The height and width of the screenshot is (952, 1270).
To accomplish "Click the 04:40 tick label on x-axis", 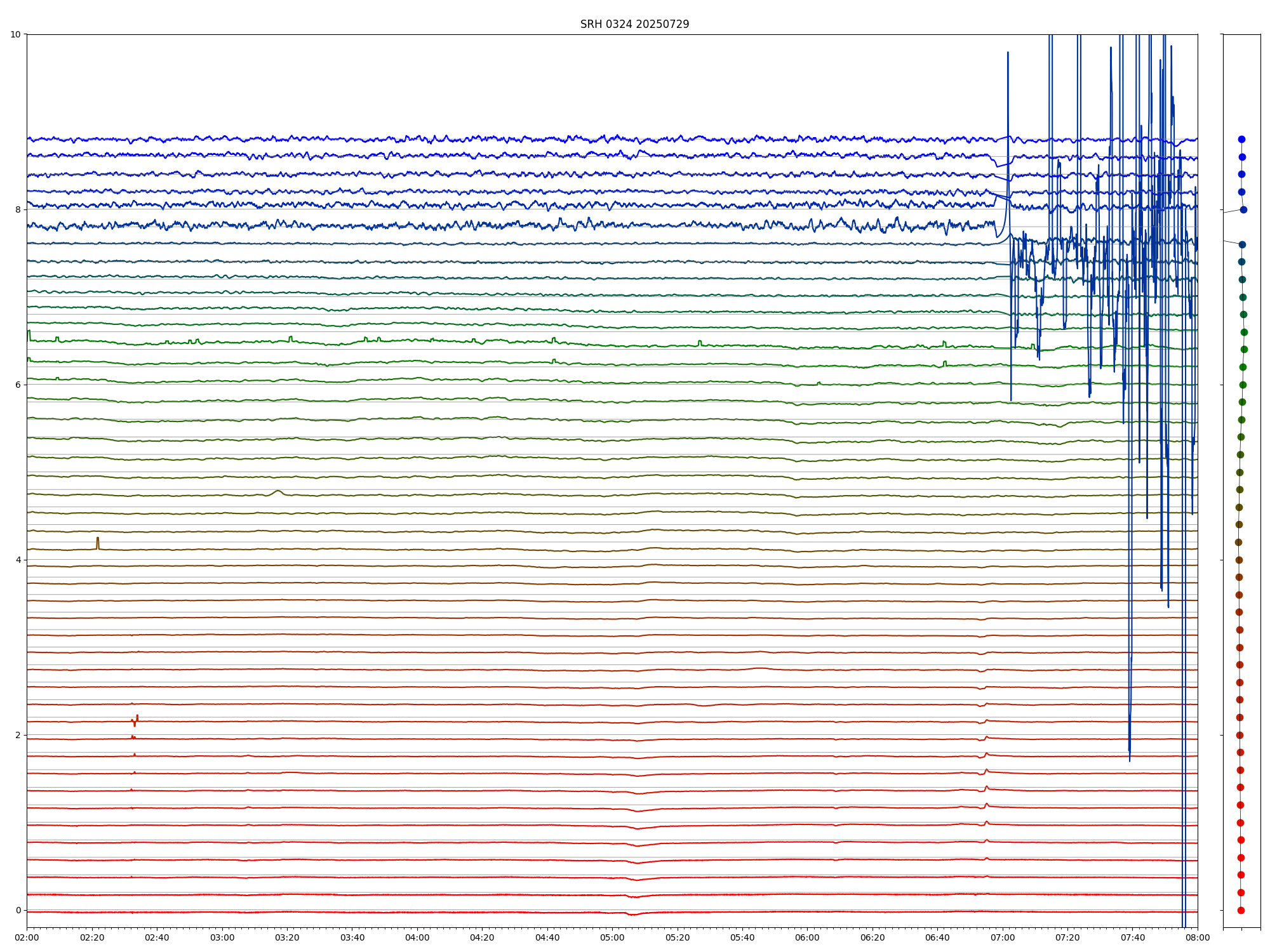I will click(547, 937).
